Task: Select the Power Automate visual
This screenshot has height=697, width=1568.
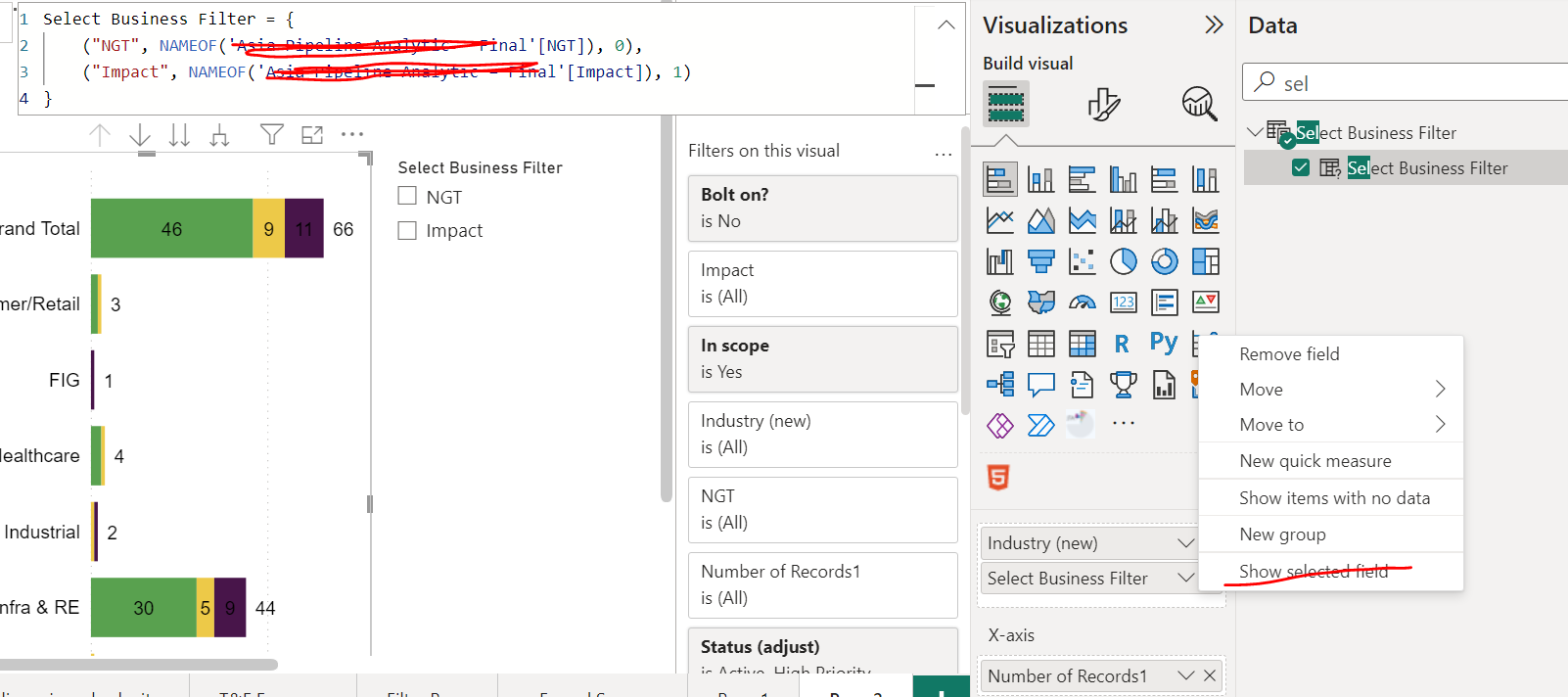Action: [x=1041, y=426]
